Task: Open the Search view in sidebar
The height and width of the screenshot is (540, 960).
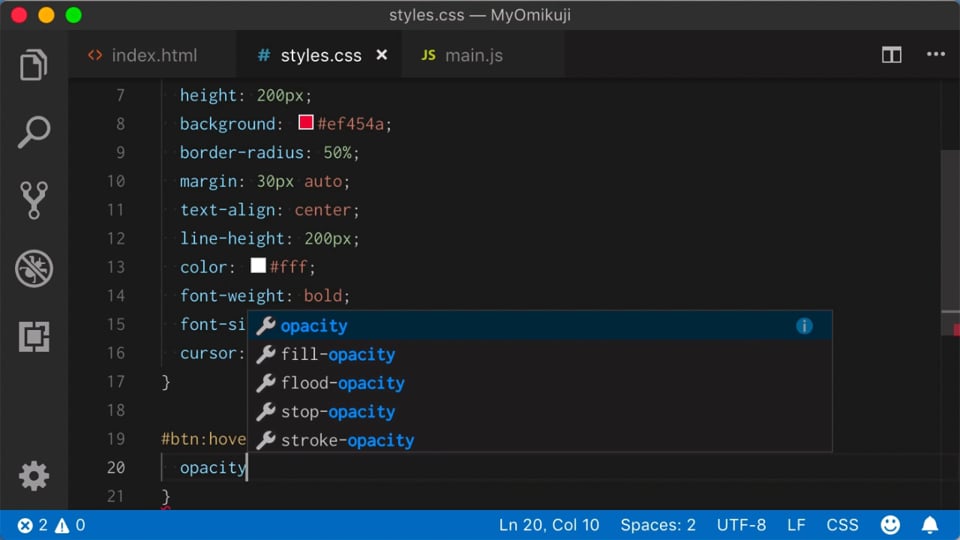Action: tap(34, 132)
